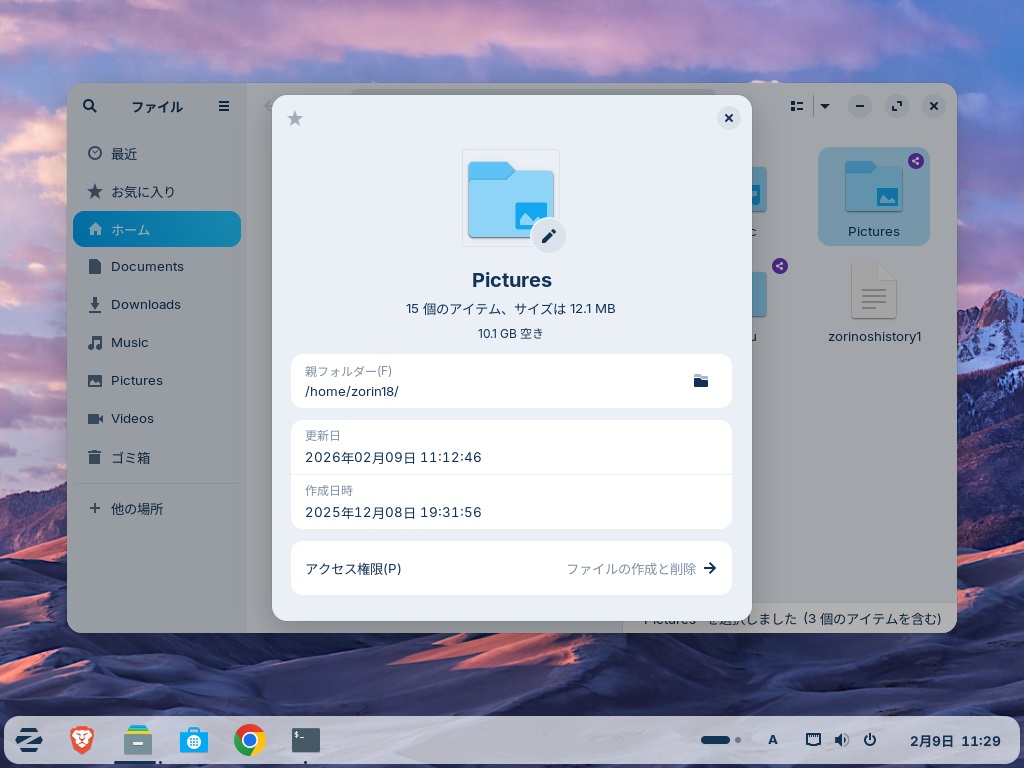Open the Files hamburger menu

[224, 106]
